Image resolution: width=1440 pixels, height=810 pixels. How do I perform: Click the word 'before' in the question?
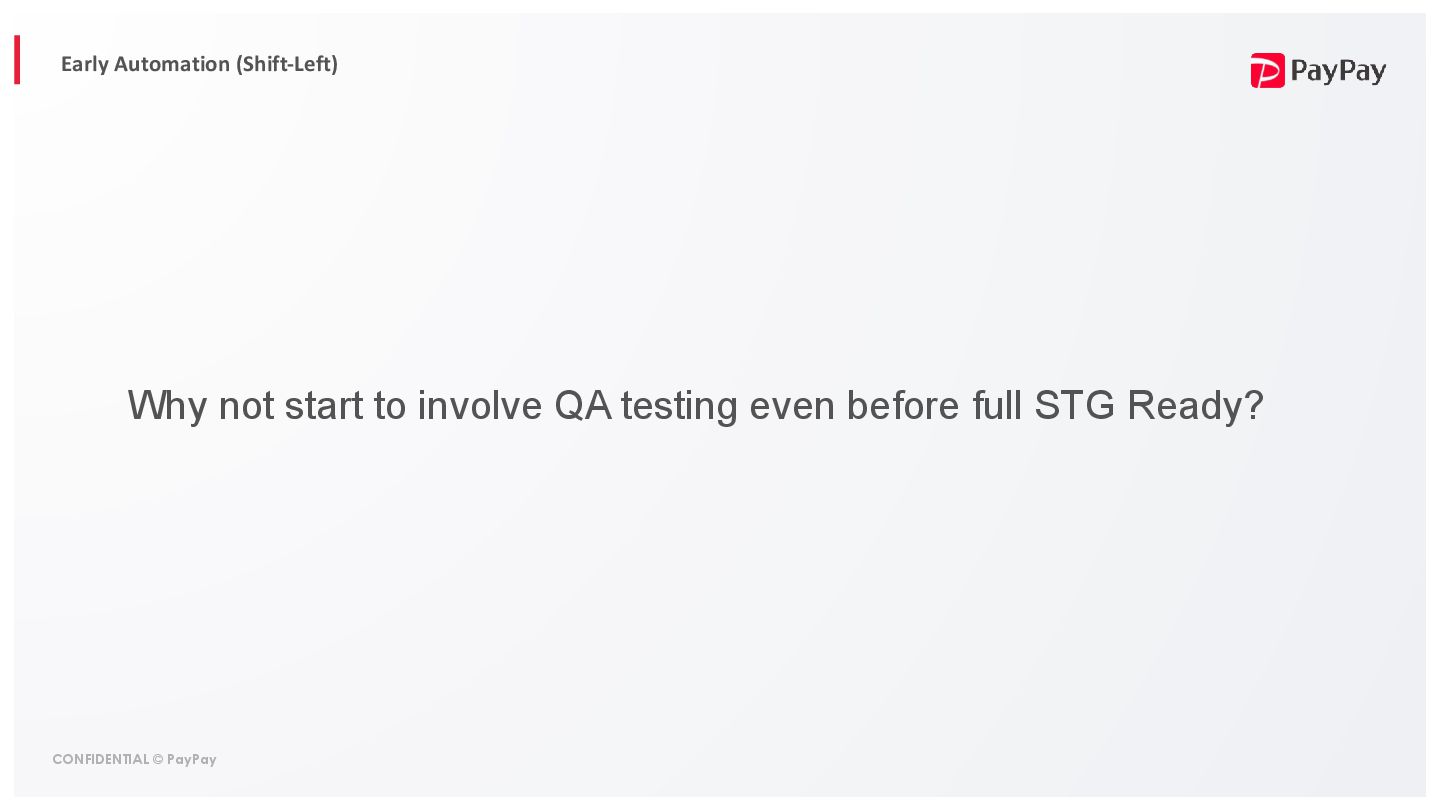pyautogui.click(x=904, y=406)
